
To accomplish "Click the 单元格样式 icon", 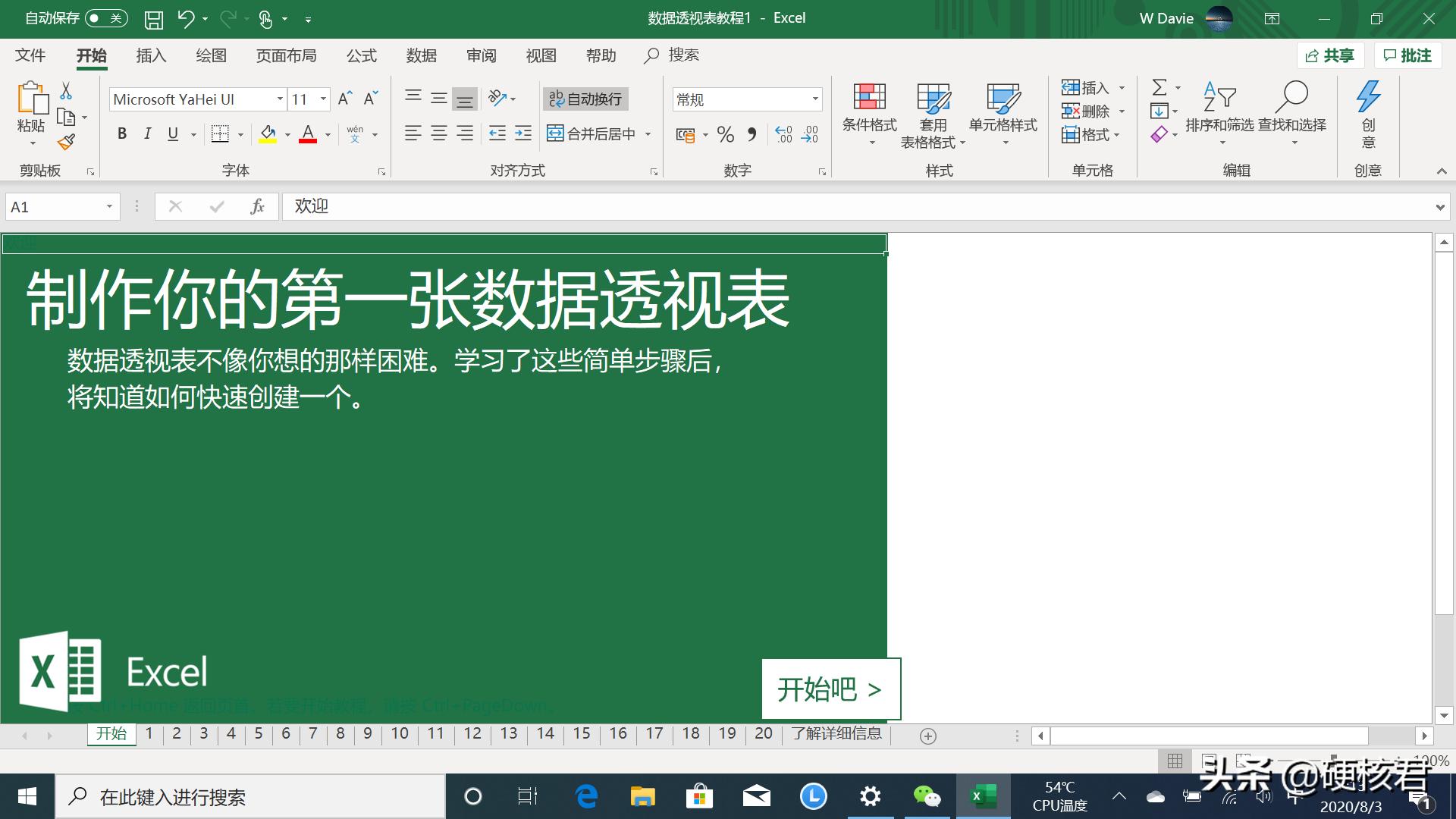I will [x=1003, y=99].
